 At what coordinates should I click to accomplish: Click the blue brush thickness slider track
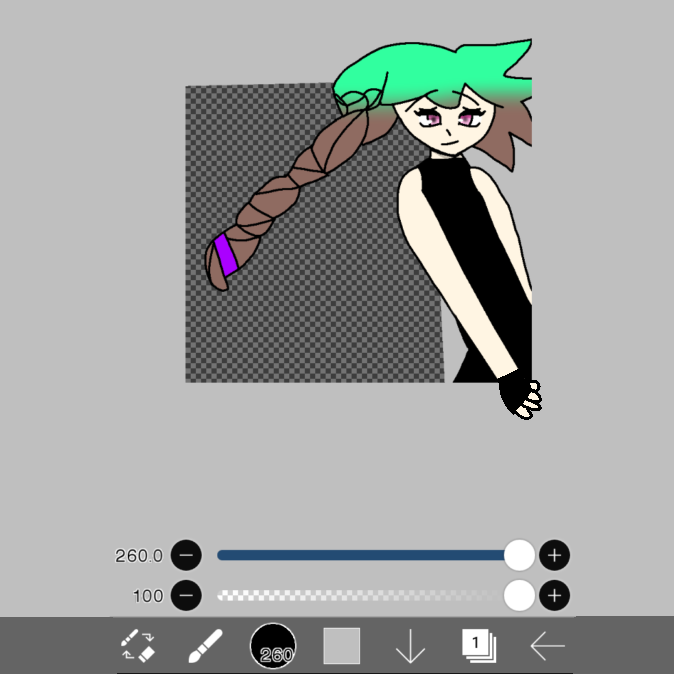click(x=361, y=555)
